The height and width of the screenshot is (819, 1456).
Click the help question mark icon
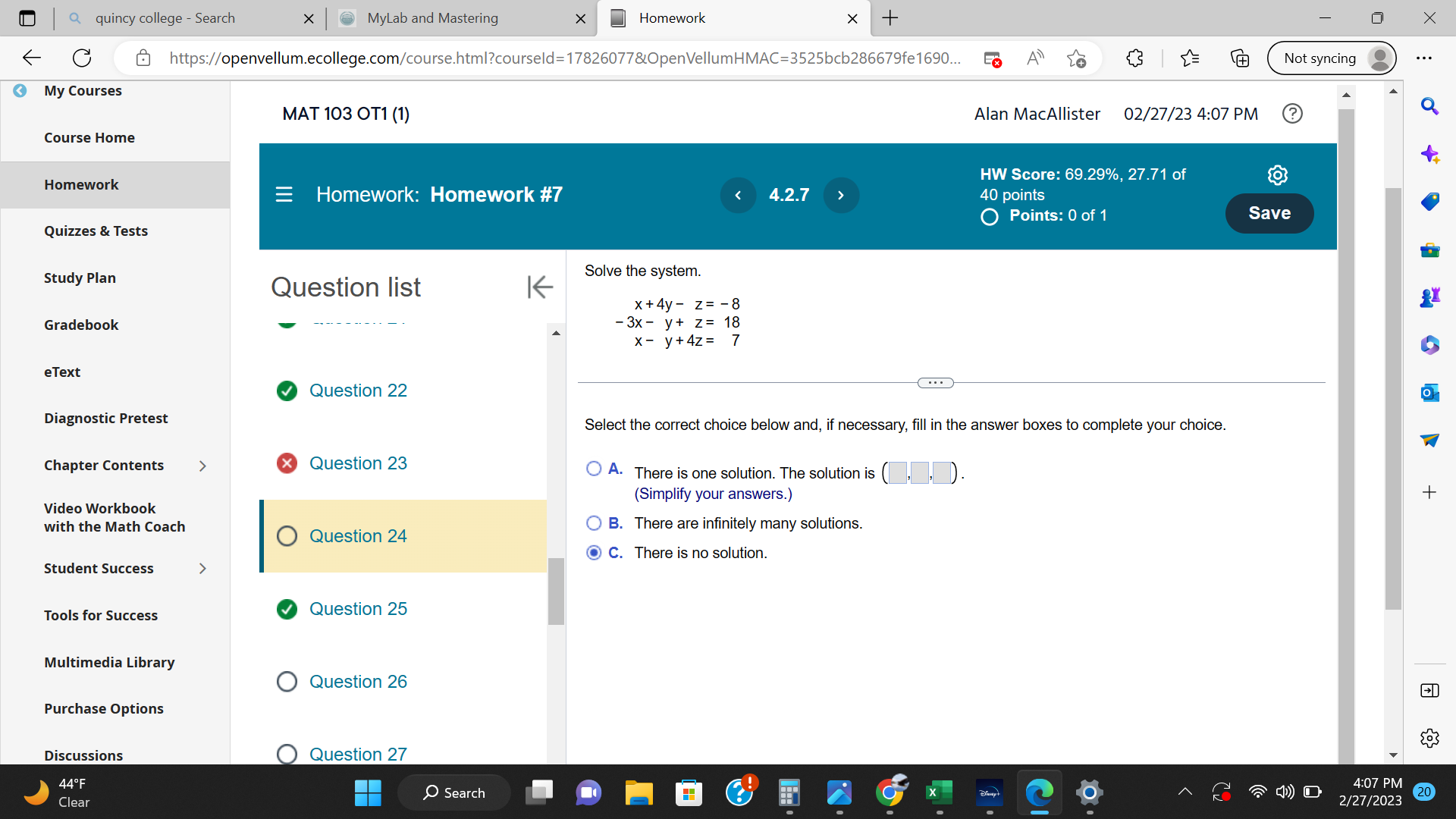point(1292,114)
